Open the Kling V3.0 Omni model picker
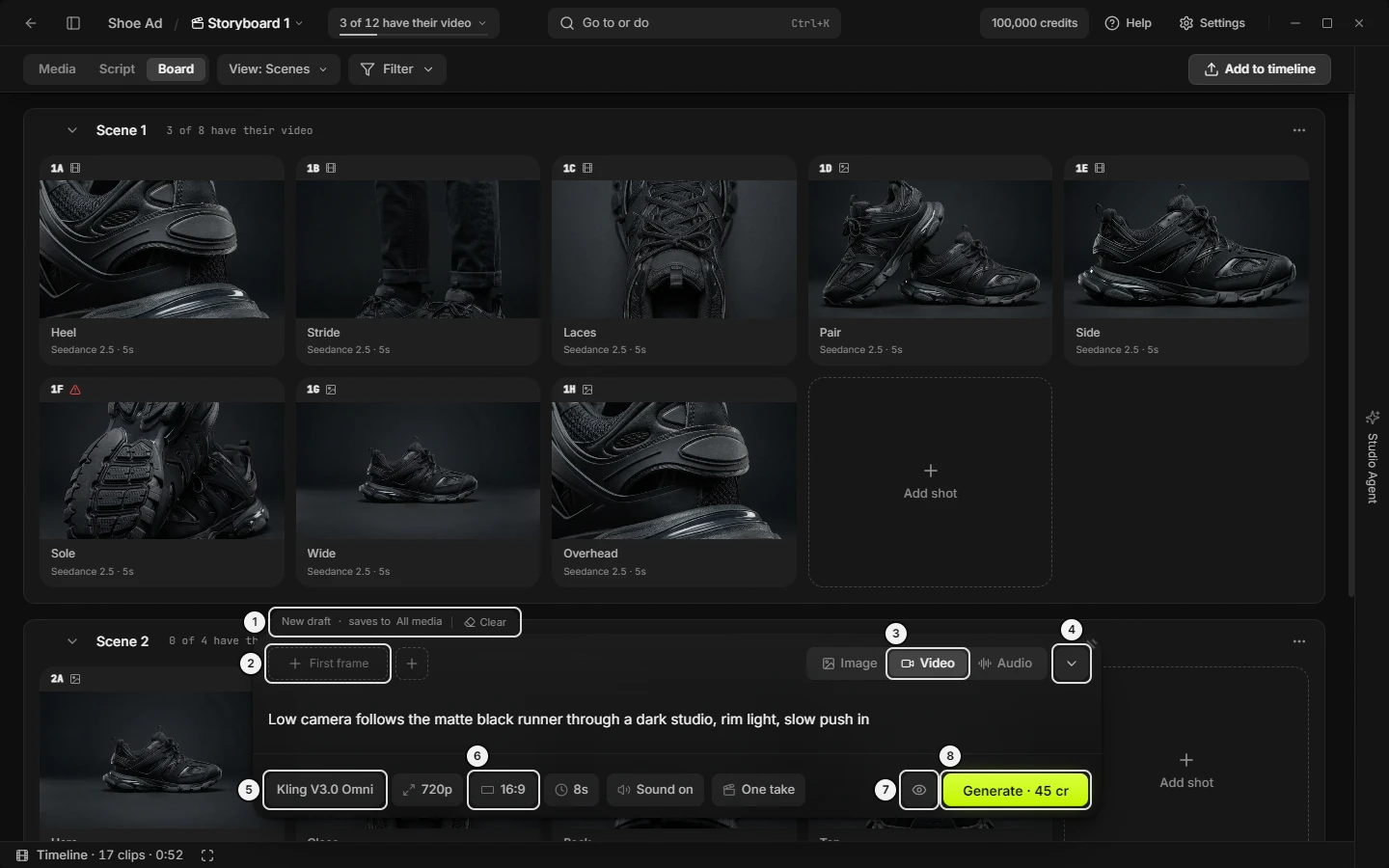Viewport: 1389px width, 868px height. pyautogui.click(x=325, y=790)
